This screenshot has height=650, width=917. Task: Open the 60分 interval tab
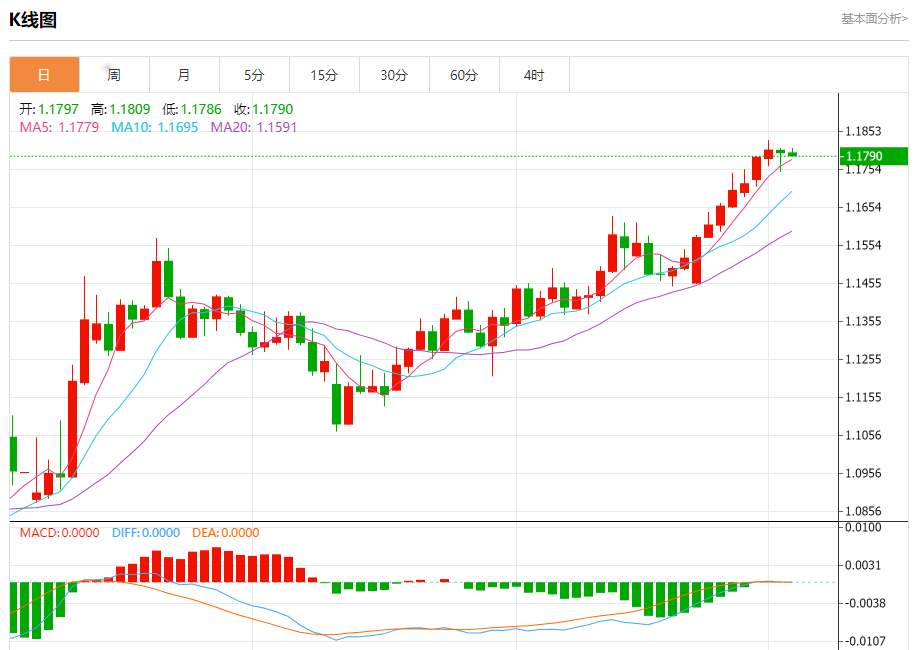click(464, 75)
